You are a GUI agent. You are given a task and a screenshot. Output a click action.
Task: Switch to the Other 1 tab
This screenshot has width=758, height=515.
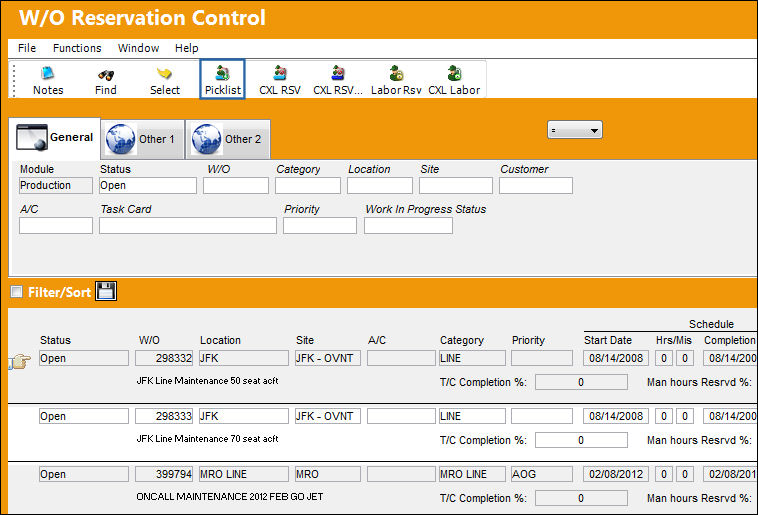143,139
